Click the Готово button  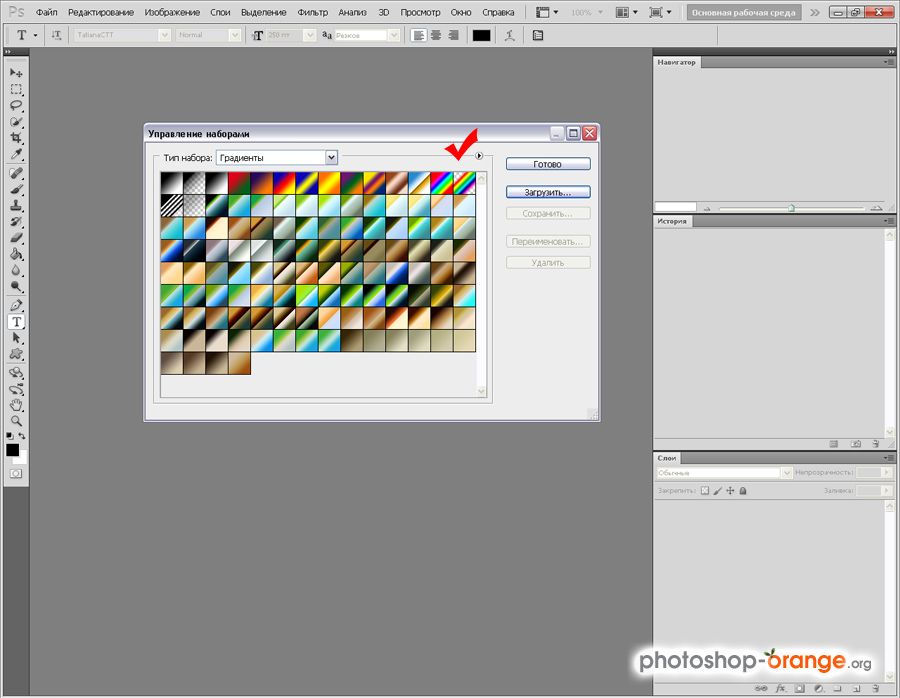pyautogui.click(x=548, y=164)
